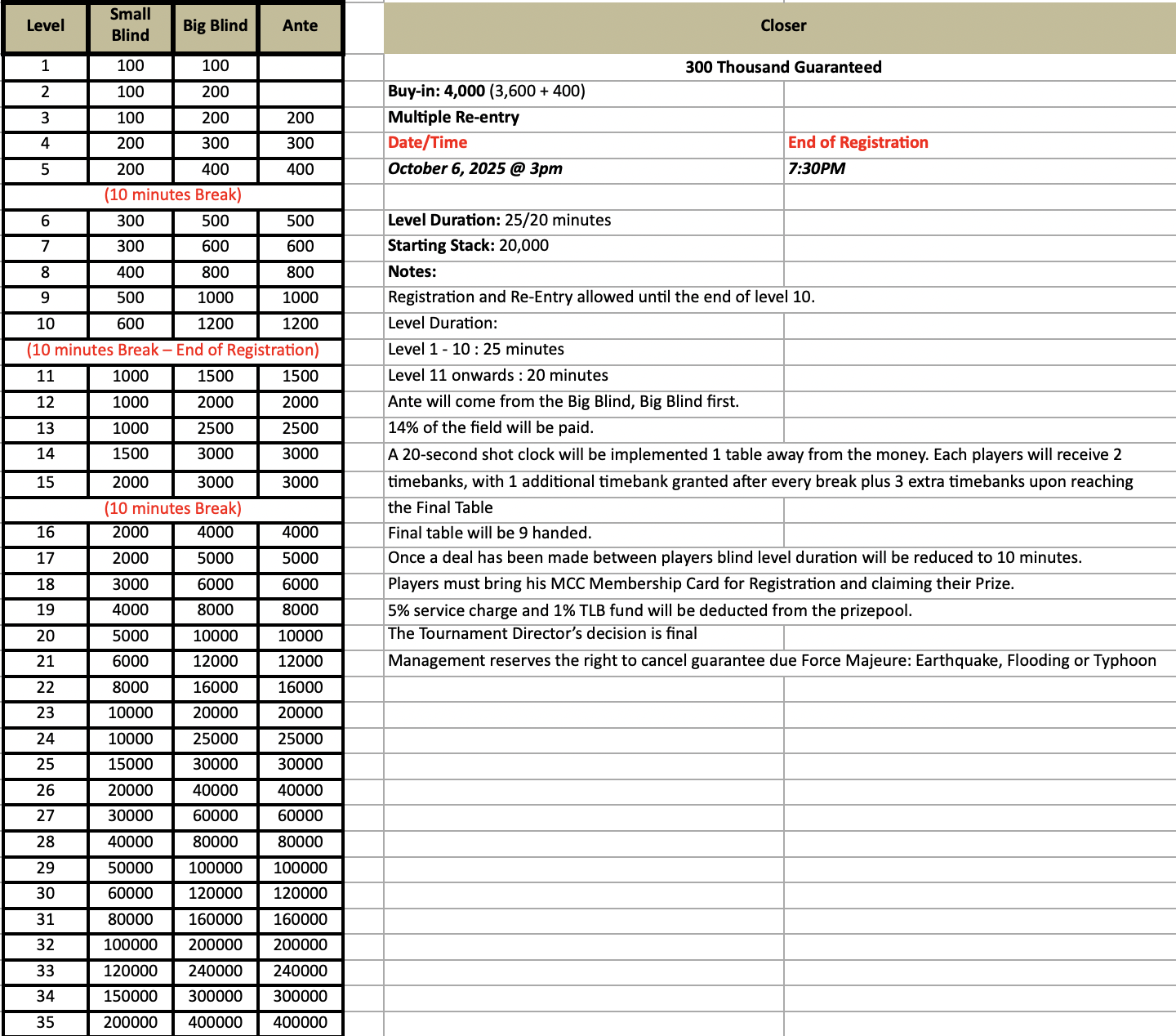Click the '14% of the field will be paid' cell
Image resolution: width=1176 pixels, height=1036 pixels.
pos(491,428)
